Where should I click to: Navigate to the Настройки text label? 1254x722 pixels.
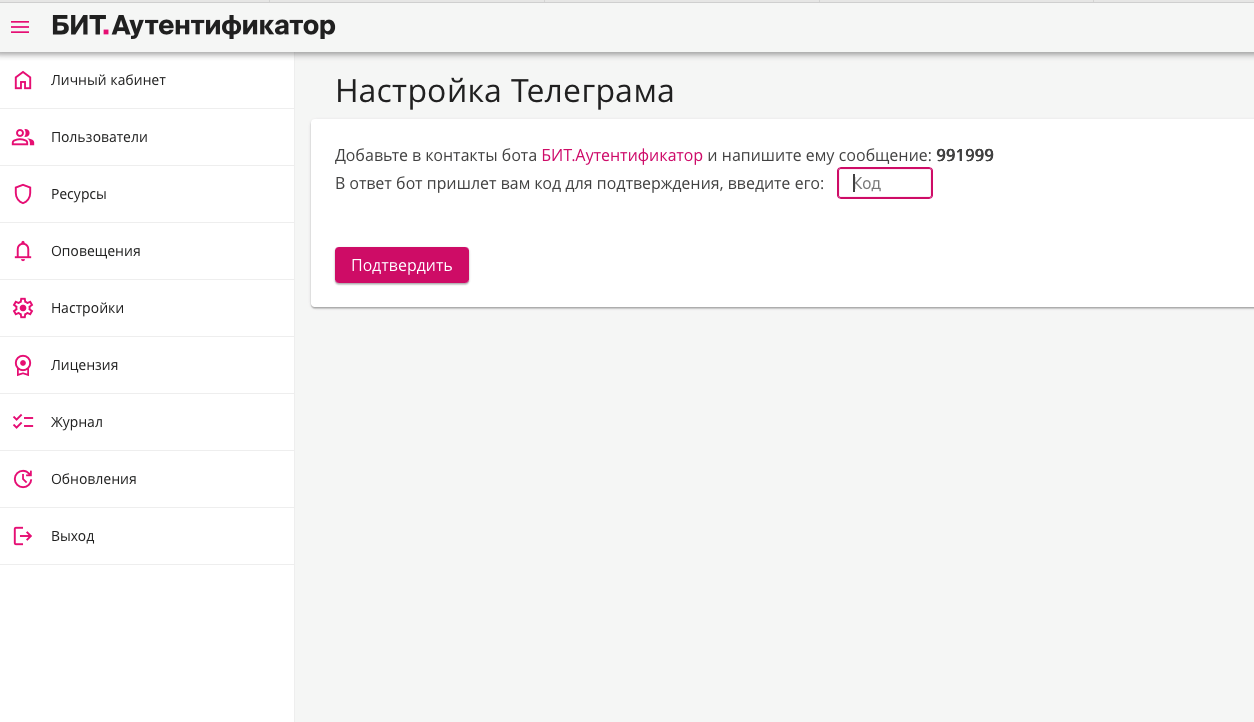point(87,308)
